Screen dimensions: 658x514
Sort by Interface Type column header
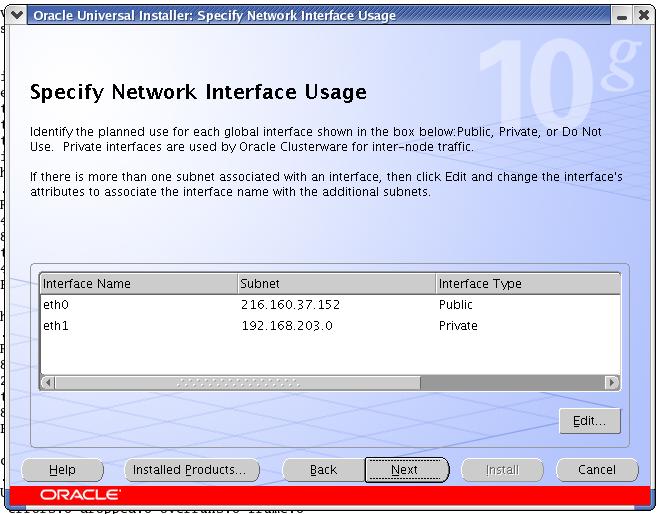coord(528,284)
